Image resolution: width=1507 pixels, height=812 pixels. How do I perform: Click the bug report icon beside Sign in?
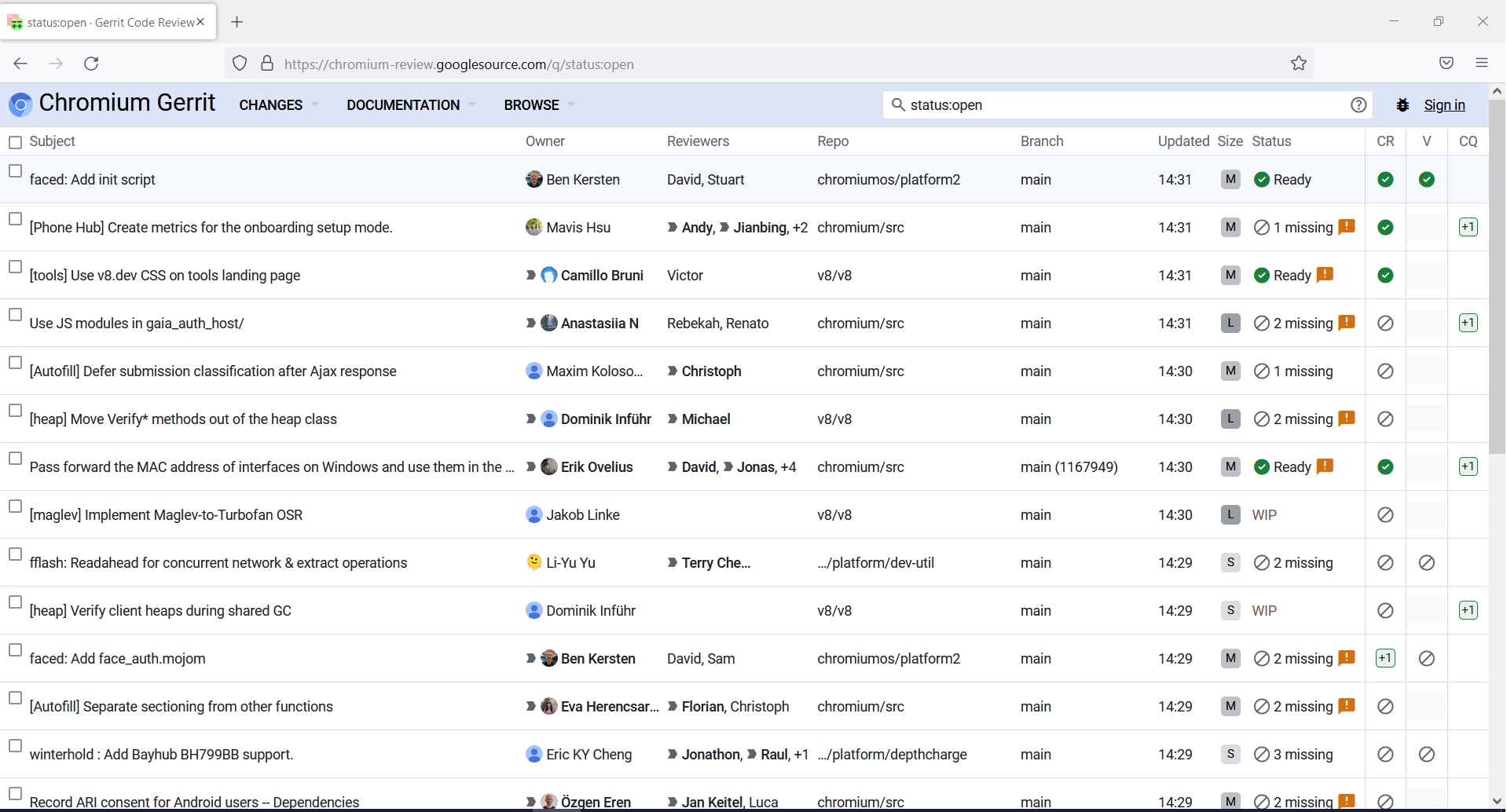click(x=1402, y=105)
